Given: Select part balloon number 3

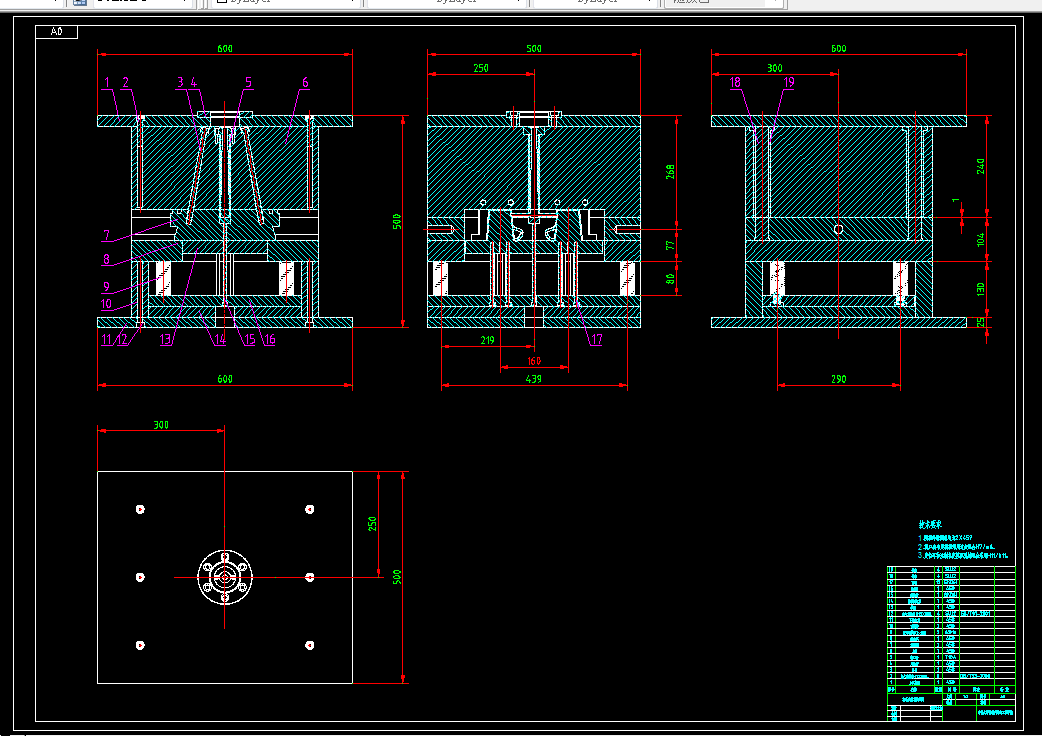Looking at the screenshot, I should [x=180, y=82].
